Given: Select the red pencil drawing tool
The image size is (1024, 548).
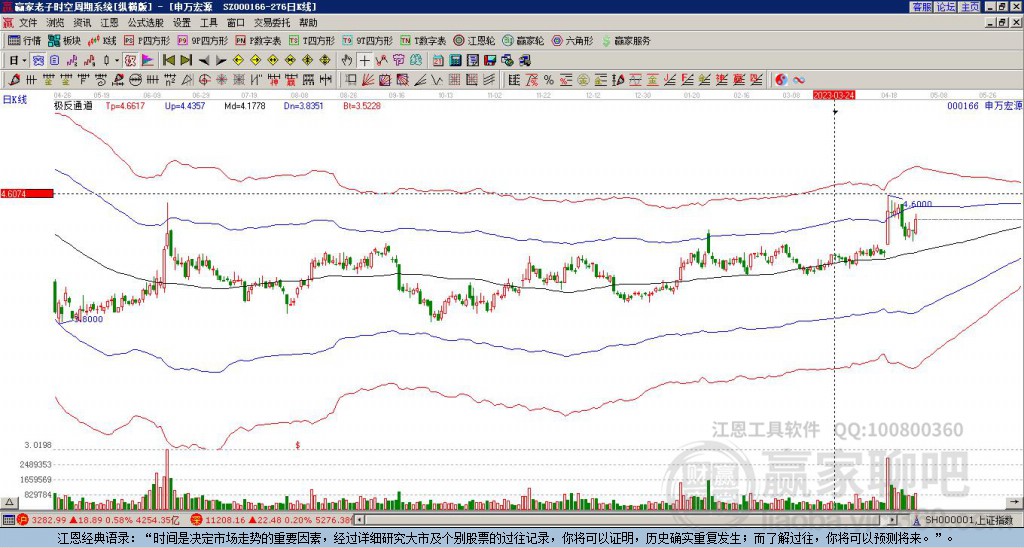Looking at the screenshot, I should (x=13, y=80).
